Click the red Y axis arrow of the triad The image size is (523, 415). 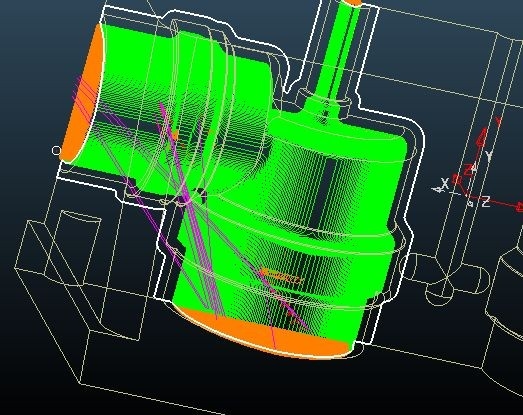(x=481, y=137)
